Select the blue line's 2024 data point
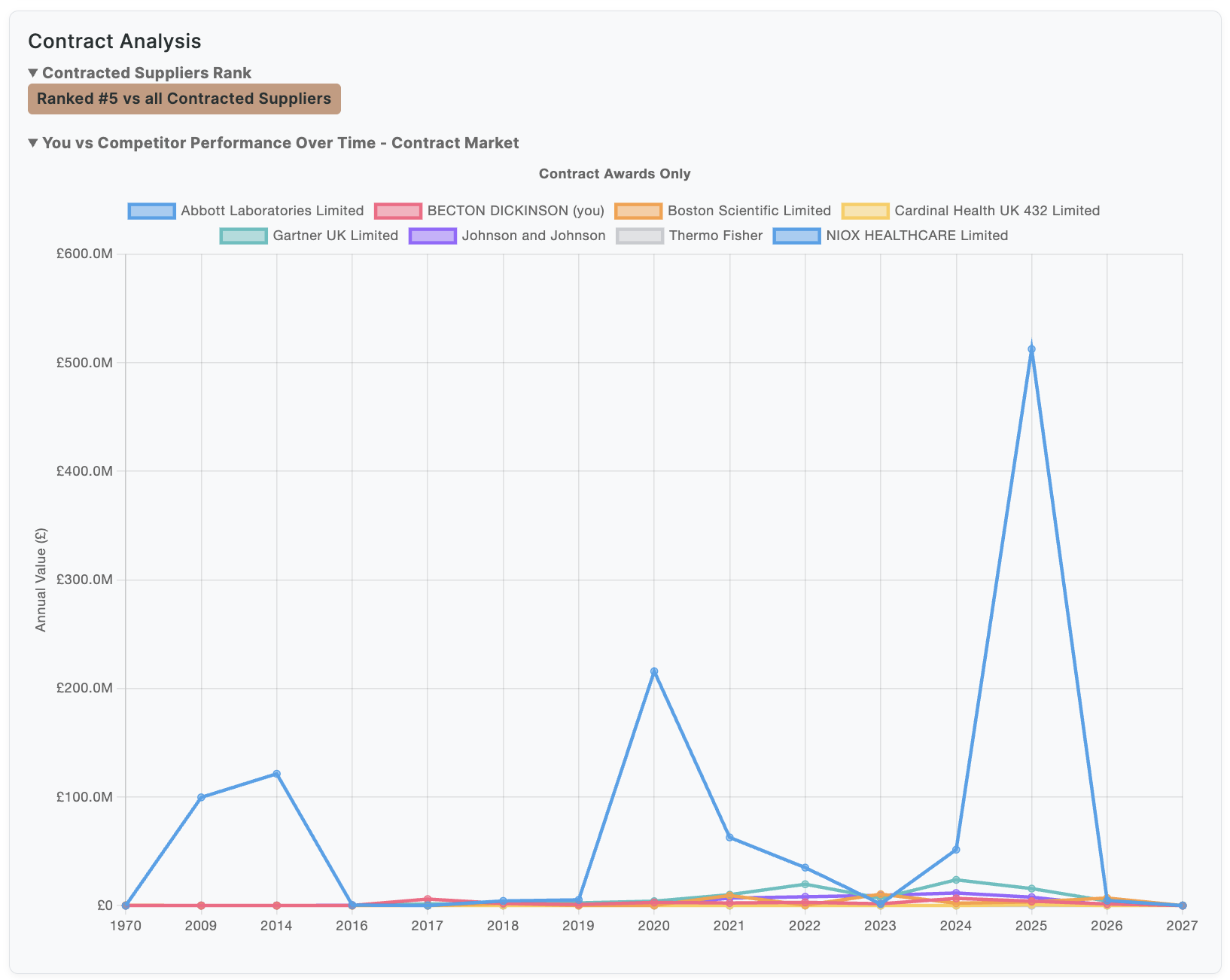This screenshot has width=1230, height=980. pyautogui.click(x=956, y=850)
